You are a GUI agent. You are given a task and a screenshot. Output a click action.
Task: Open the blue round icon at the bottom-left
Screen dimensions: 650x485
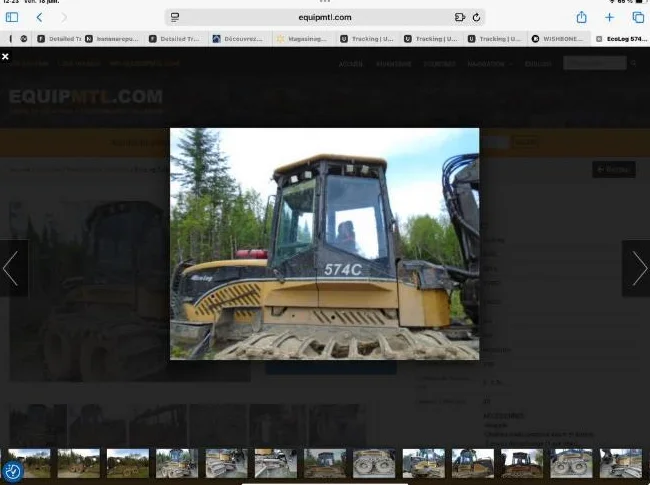tap(12, 471)
